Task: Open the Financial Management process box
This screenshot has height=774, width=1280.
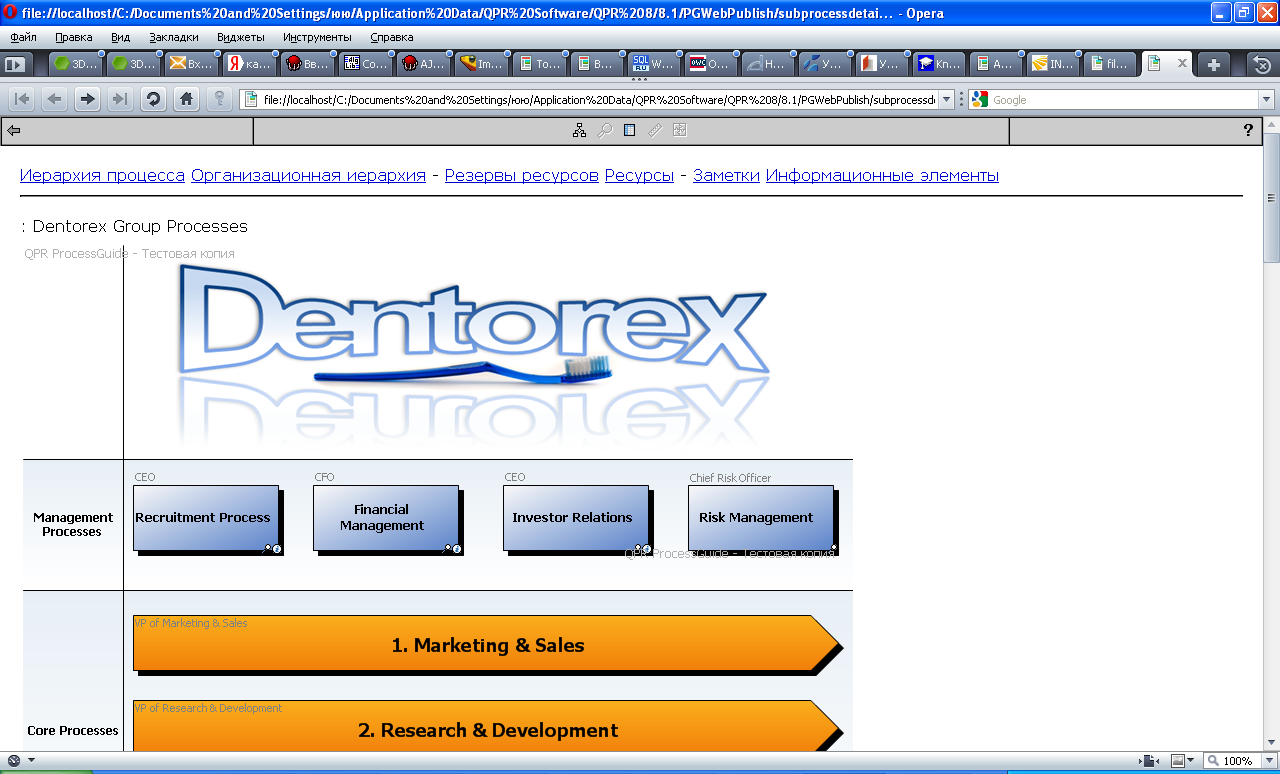Action: tap(386, 518)
